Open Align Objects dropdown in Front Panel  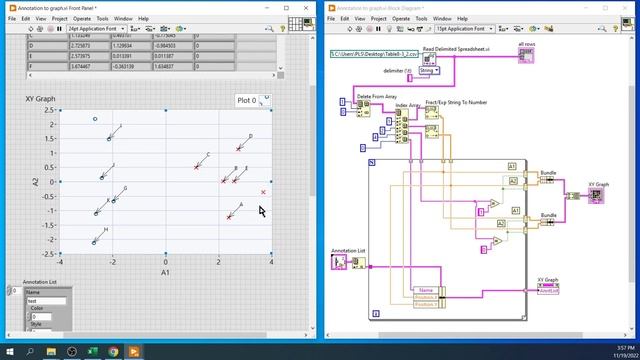click(x=135, y=29)
